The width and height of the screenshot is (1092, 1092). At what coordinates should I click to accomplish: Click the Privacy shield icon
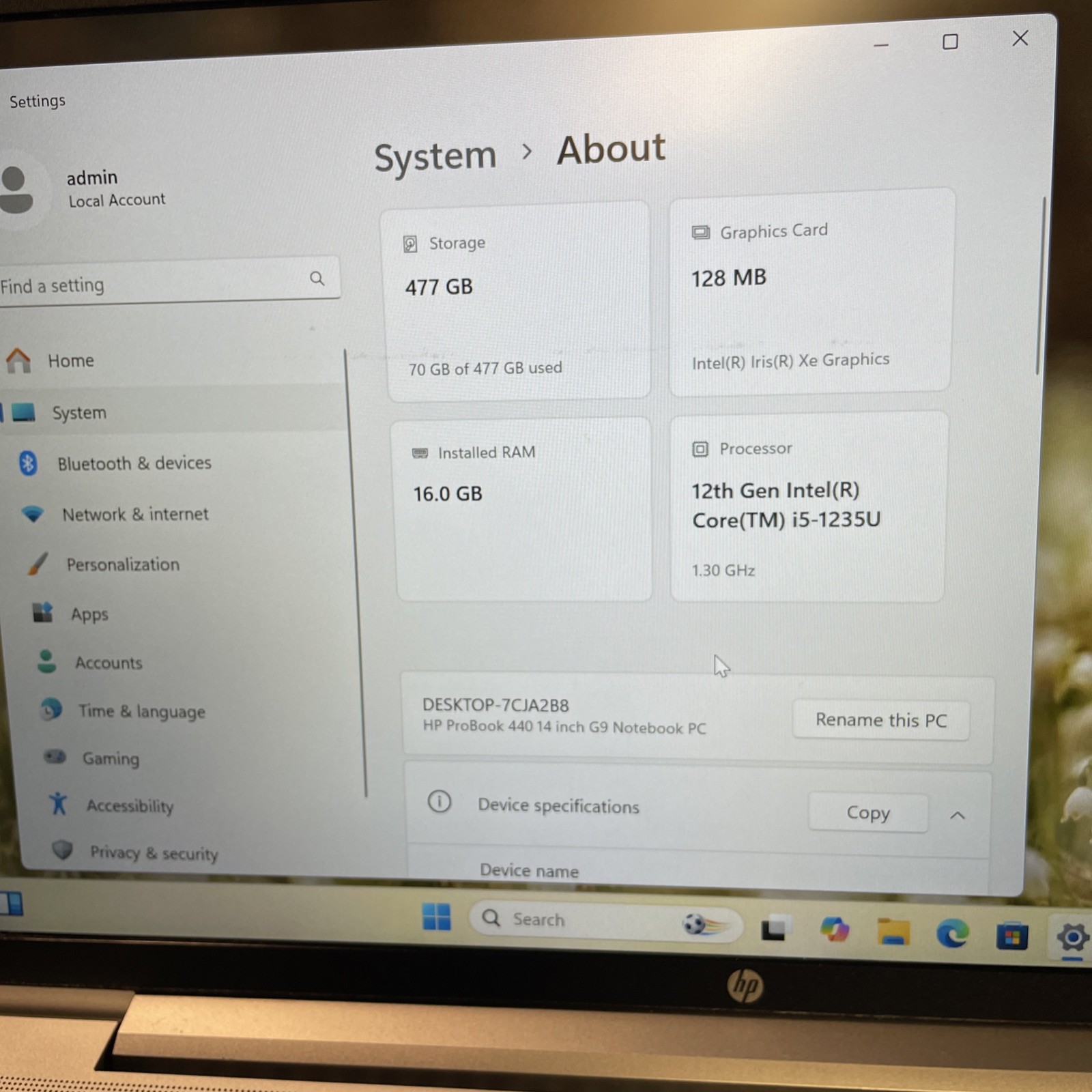(63, 850)
